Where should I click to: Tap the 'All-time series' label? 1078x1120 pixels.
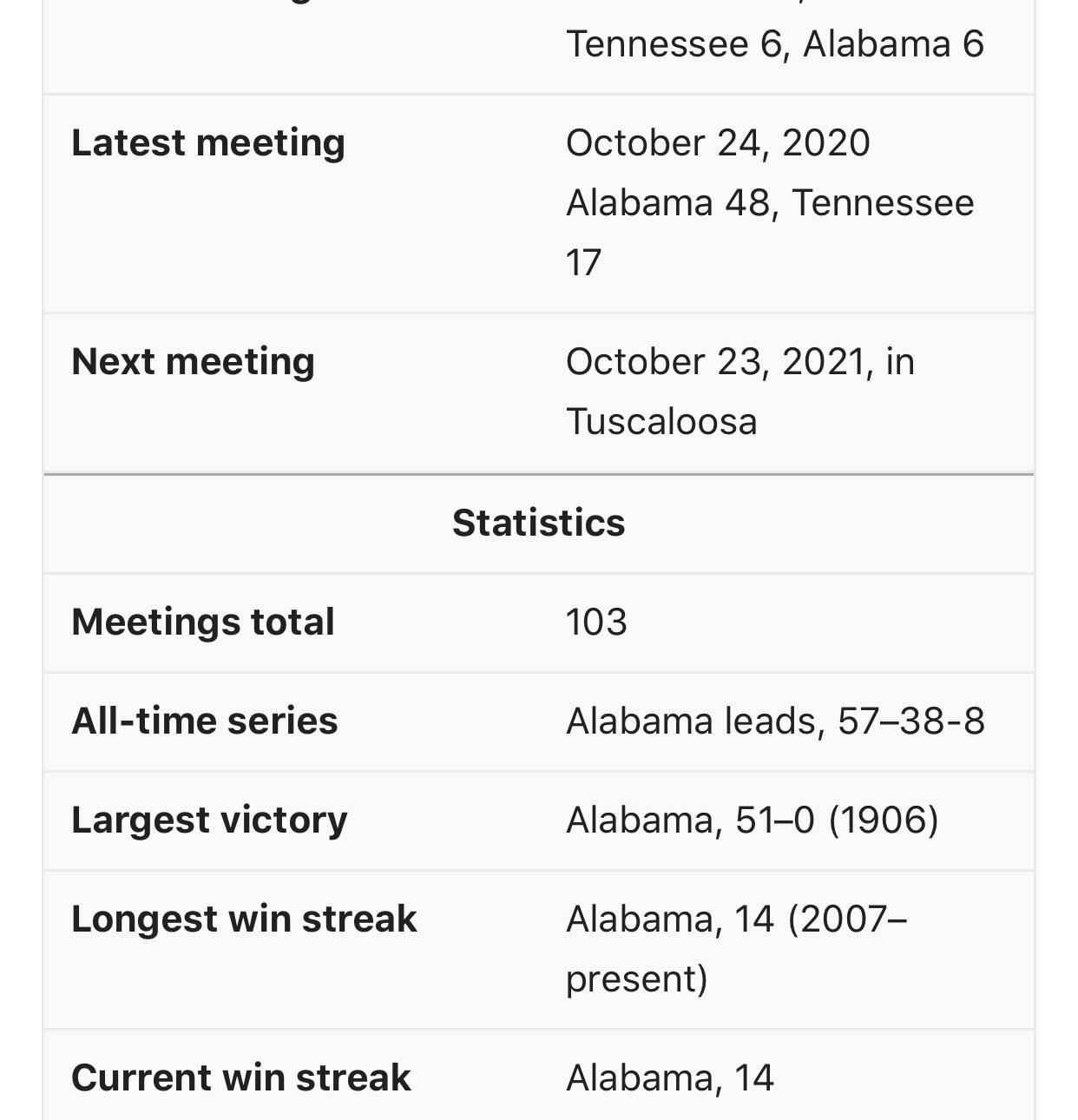coord(205,721)
